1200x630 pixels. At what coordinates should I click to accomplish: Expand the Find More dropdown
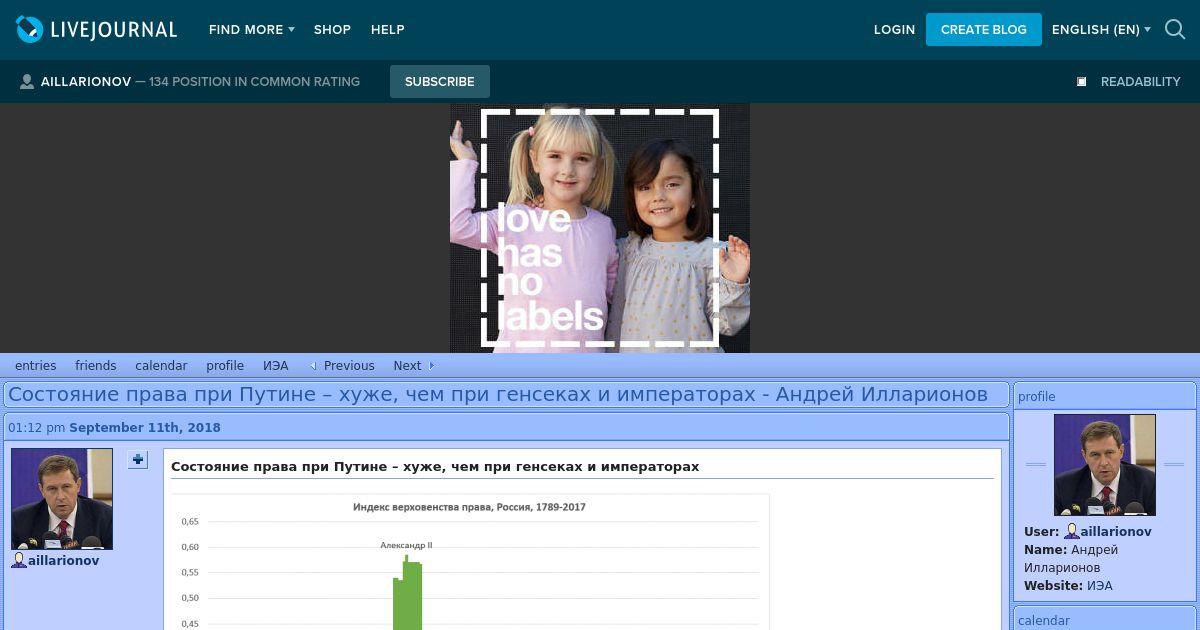point(251,30)
